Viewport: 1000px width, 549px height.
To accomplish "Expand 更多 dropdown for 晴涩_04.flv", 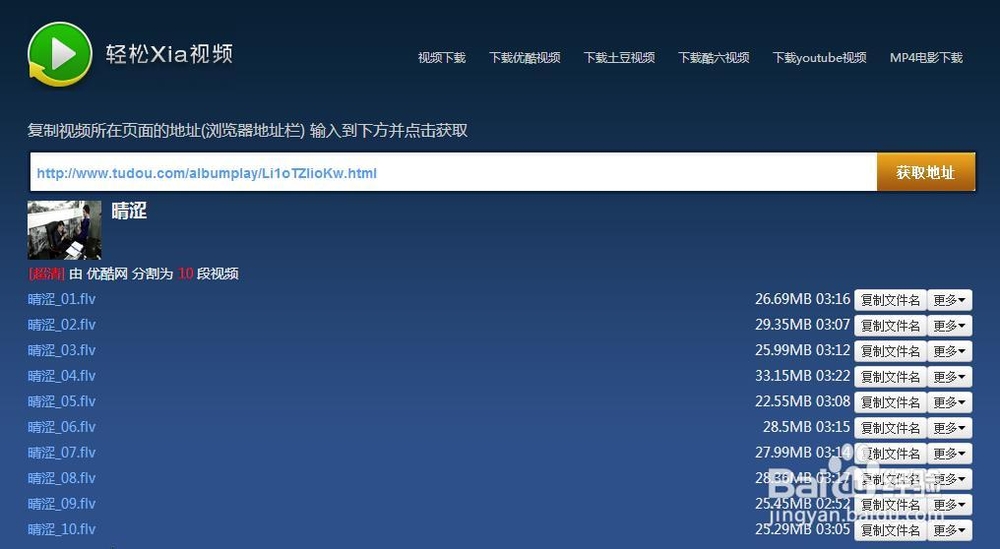I will (x=950, y=376).
